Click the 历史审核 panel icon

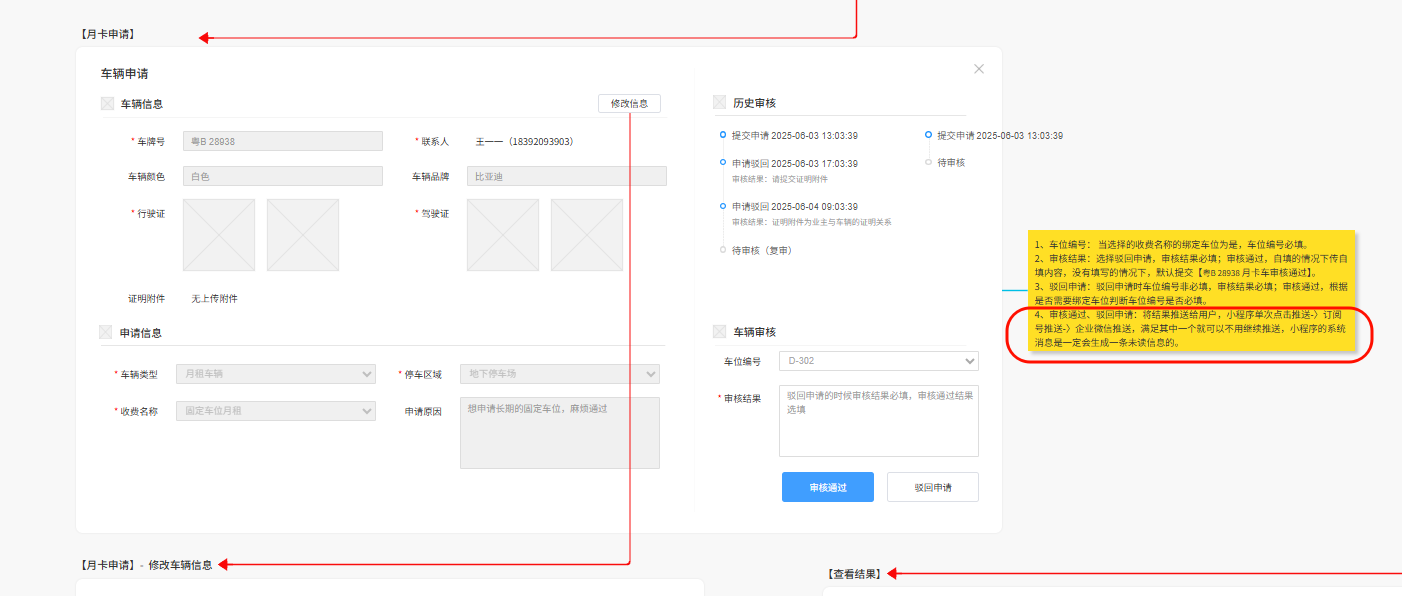click(x=719, y=101)
